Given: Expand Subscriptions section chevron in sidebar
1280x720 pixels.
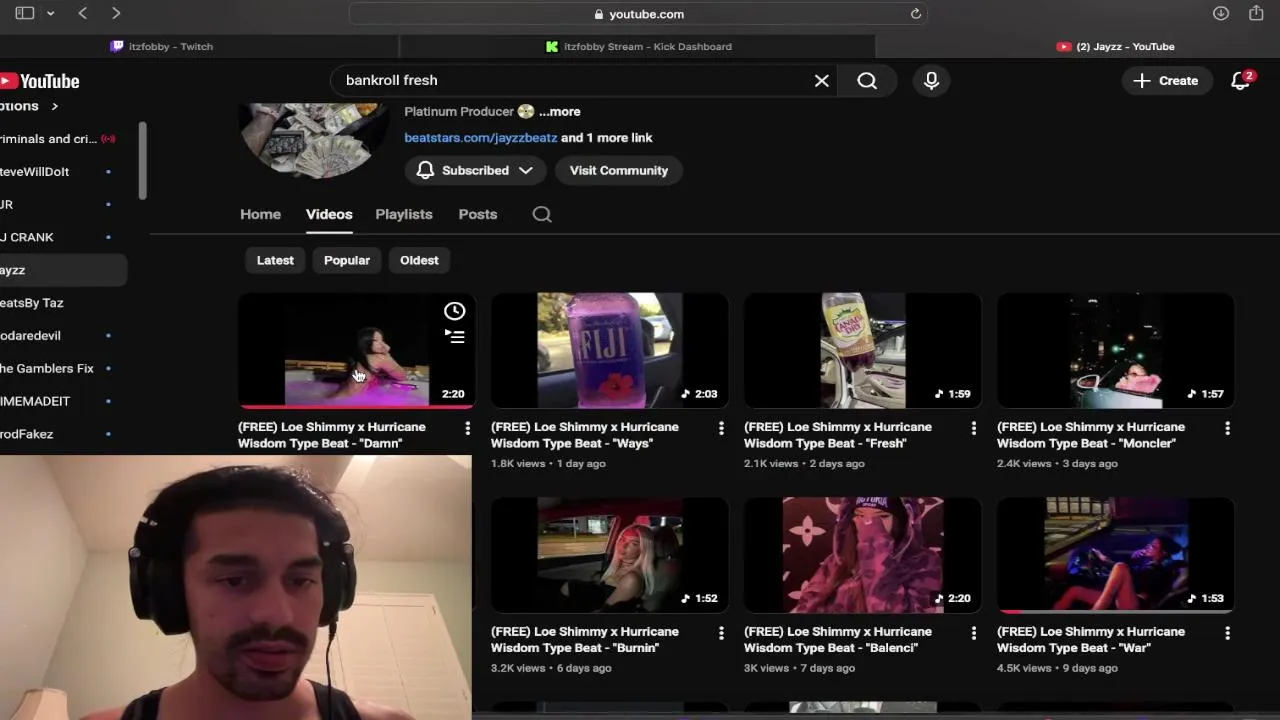Looking at the screenshot, I should [55, 106].
